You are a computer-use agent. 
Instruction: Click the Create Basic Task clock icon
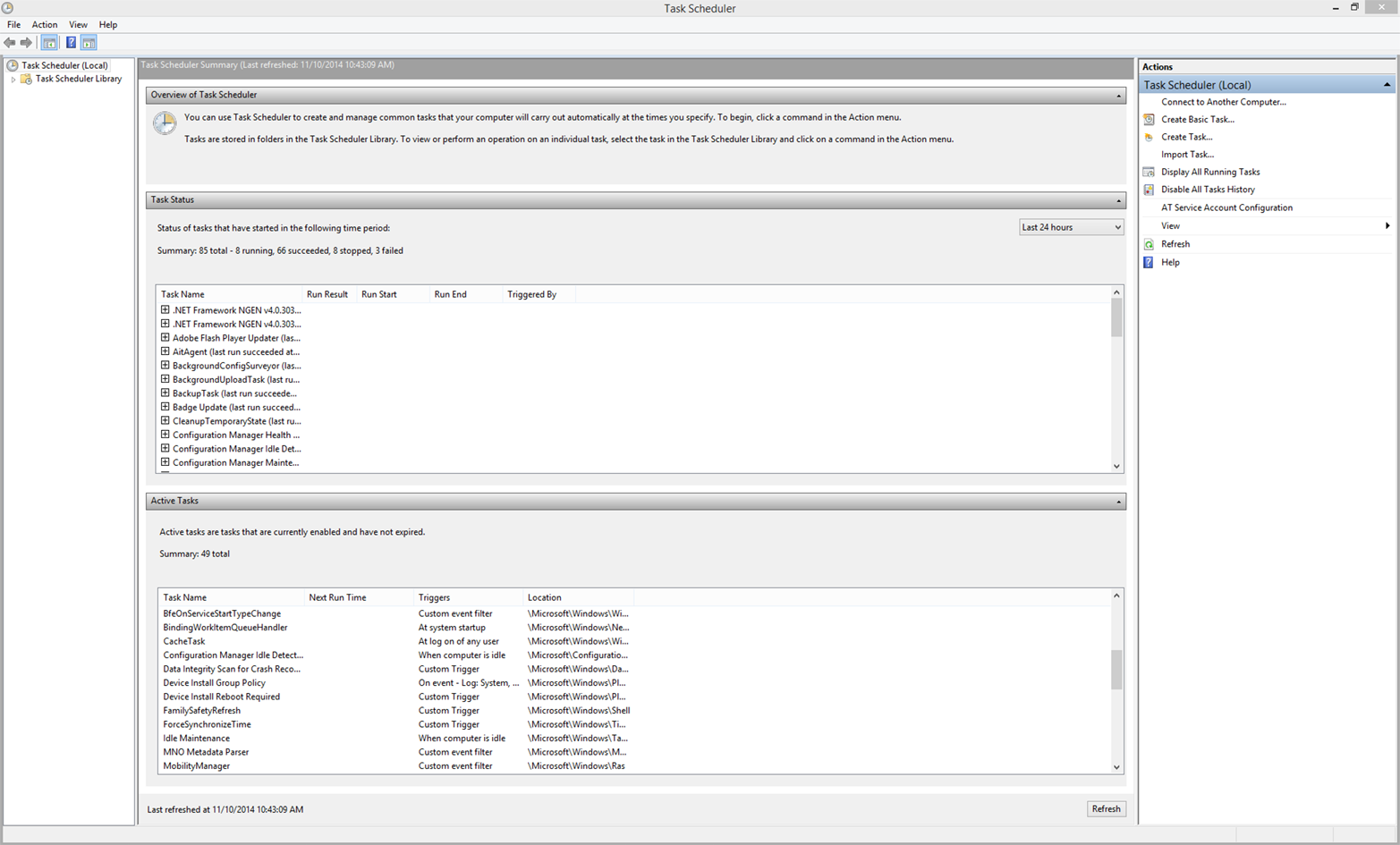point(1148,119)
